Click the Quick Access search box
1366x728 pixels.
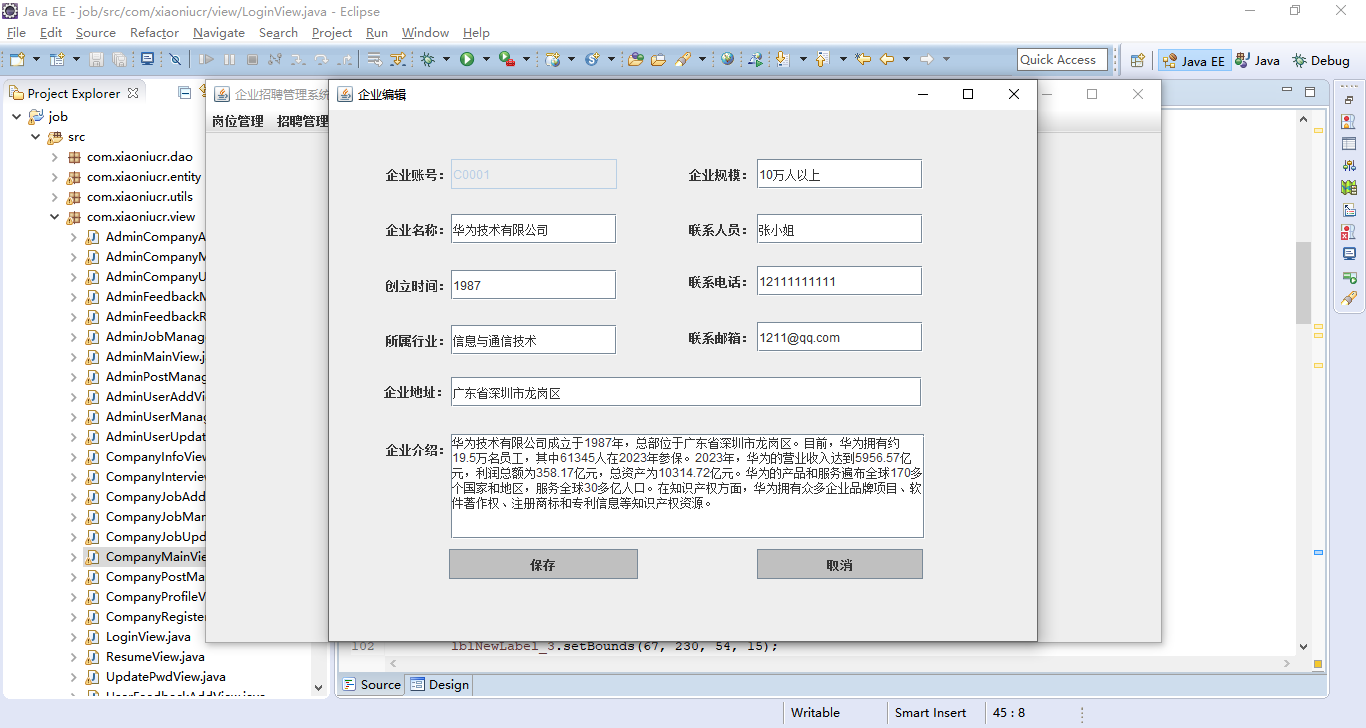point(1062,60)
